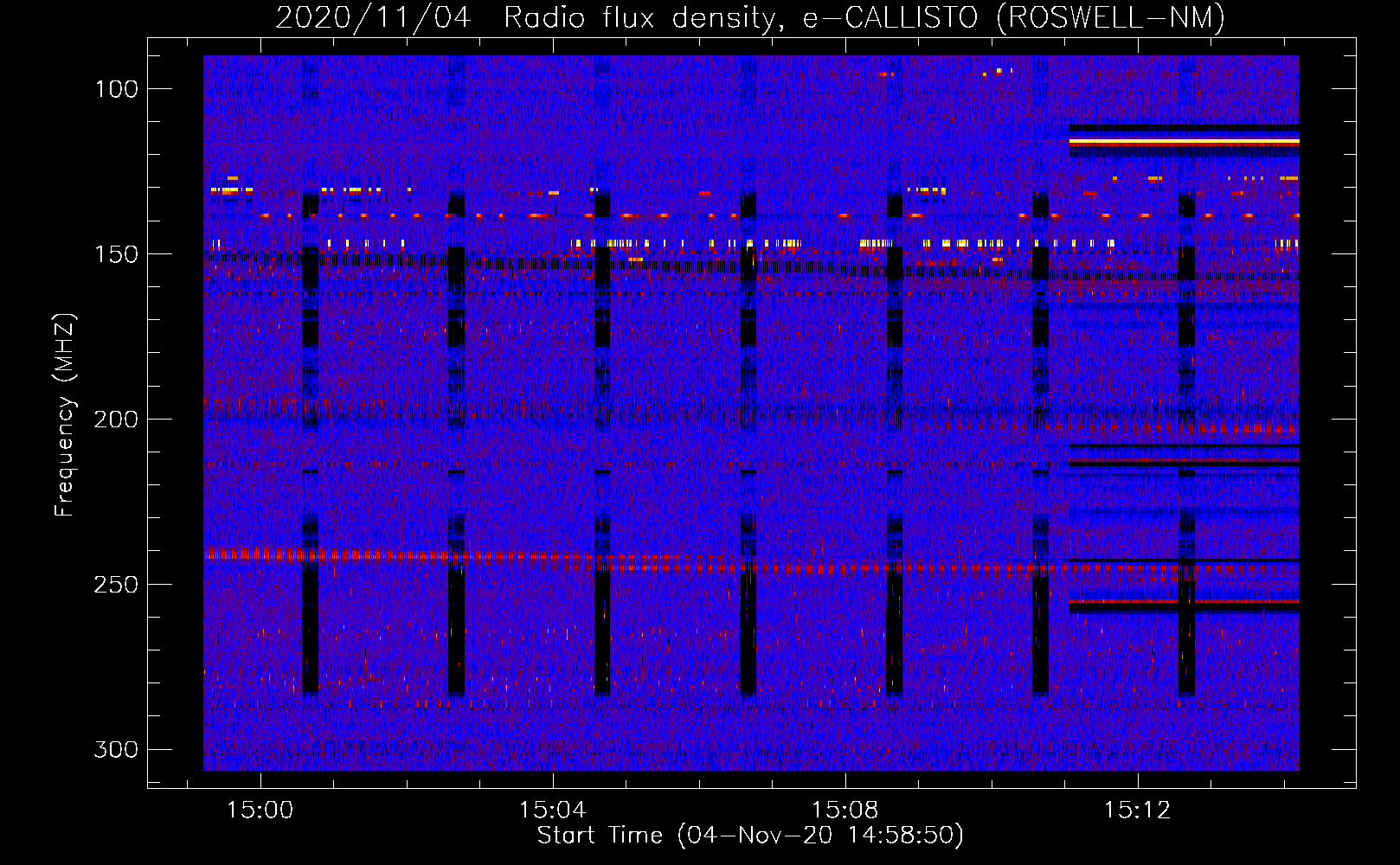Click the 15:00 time tick label

[260, 811]
